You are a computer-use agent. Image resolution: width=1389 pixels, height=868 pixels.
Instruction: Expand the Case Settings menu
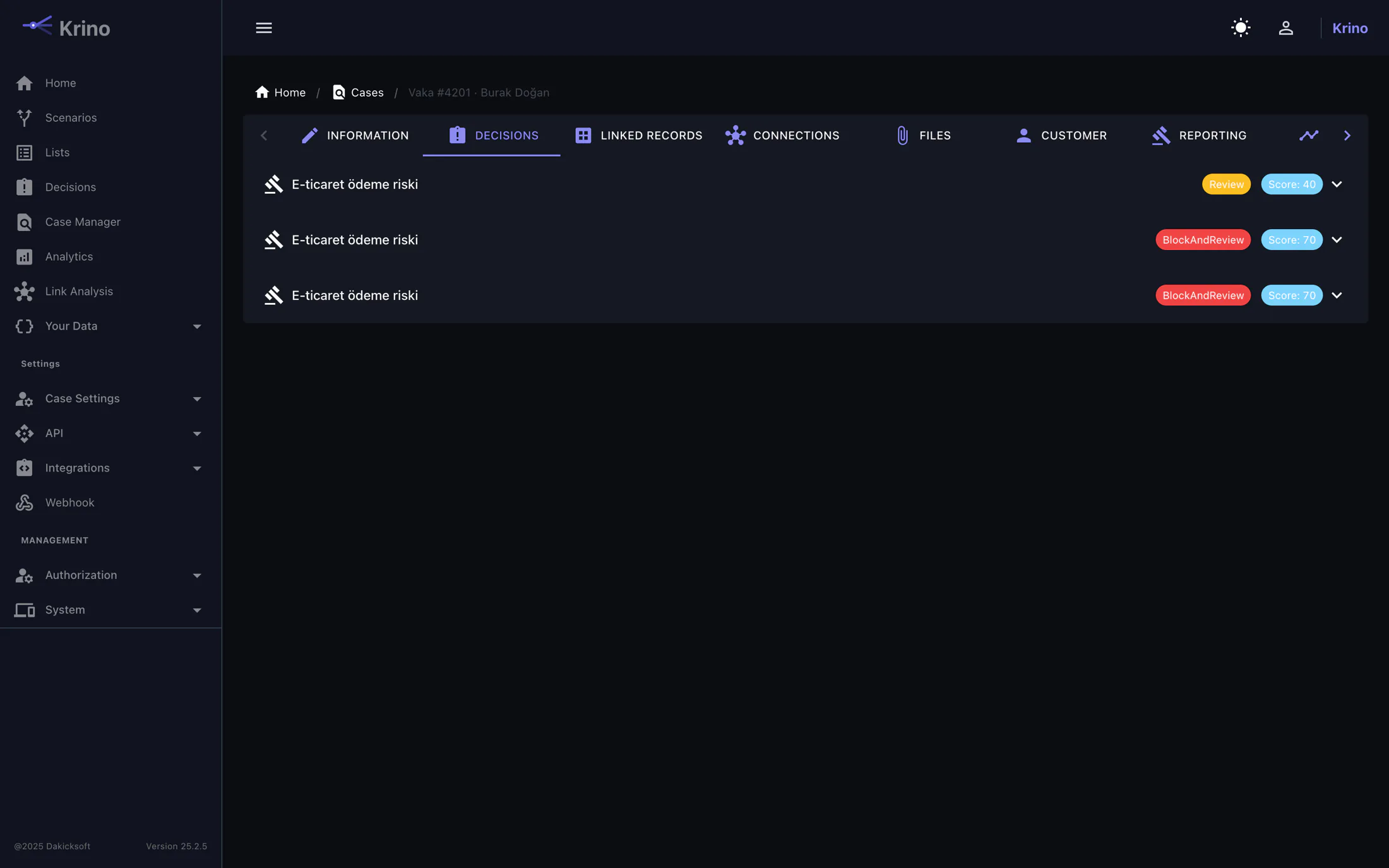coord(110,398)
